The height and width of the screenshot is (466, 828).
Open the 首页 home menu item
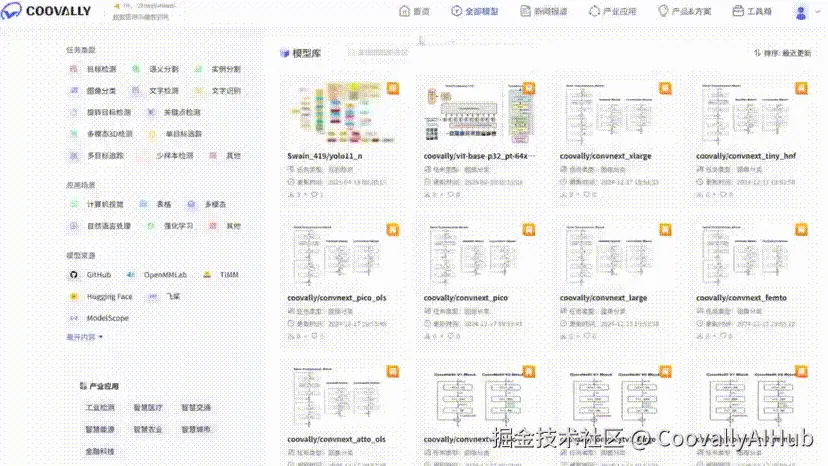tap(415, 11)
